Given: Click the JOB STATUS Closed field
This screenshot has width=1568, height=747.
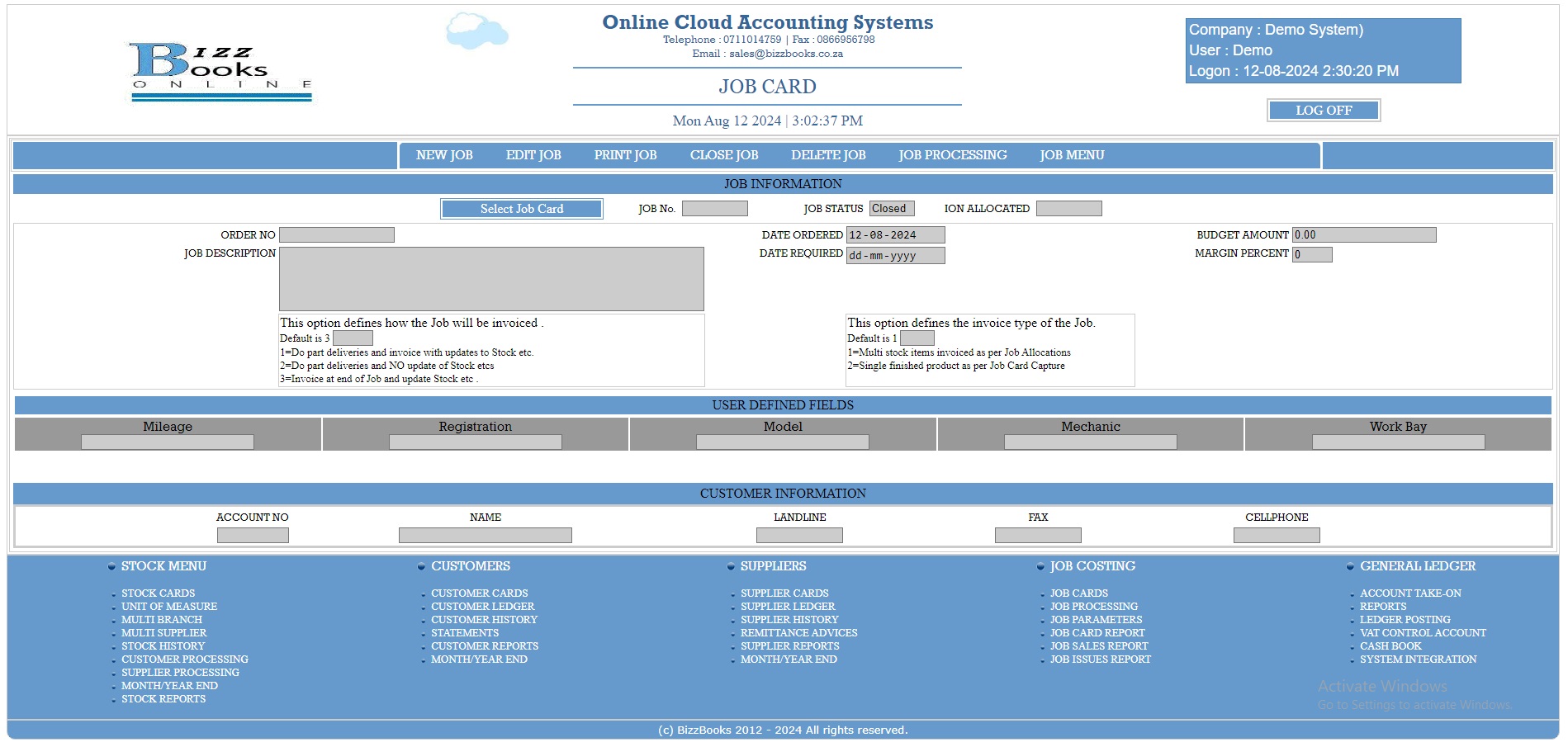Looking at the screenshot, I should [891, 209].
